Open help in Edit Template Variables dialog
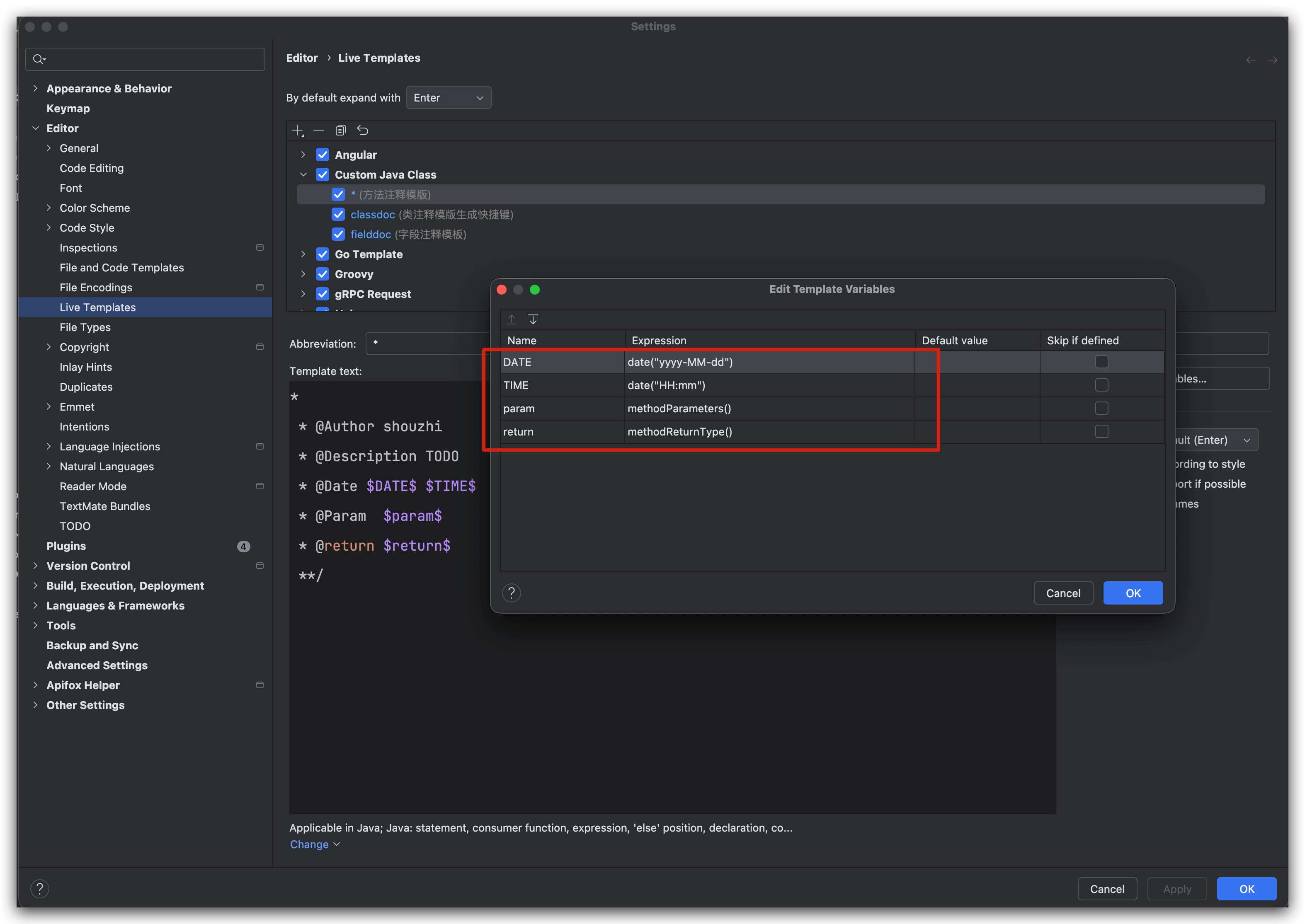Viewport: 1305px width, 924px height. (511, 593)
